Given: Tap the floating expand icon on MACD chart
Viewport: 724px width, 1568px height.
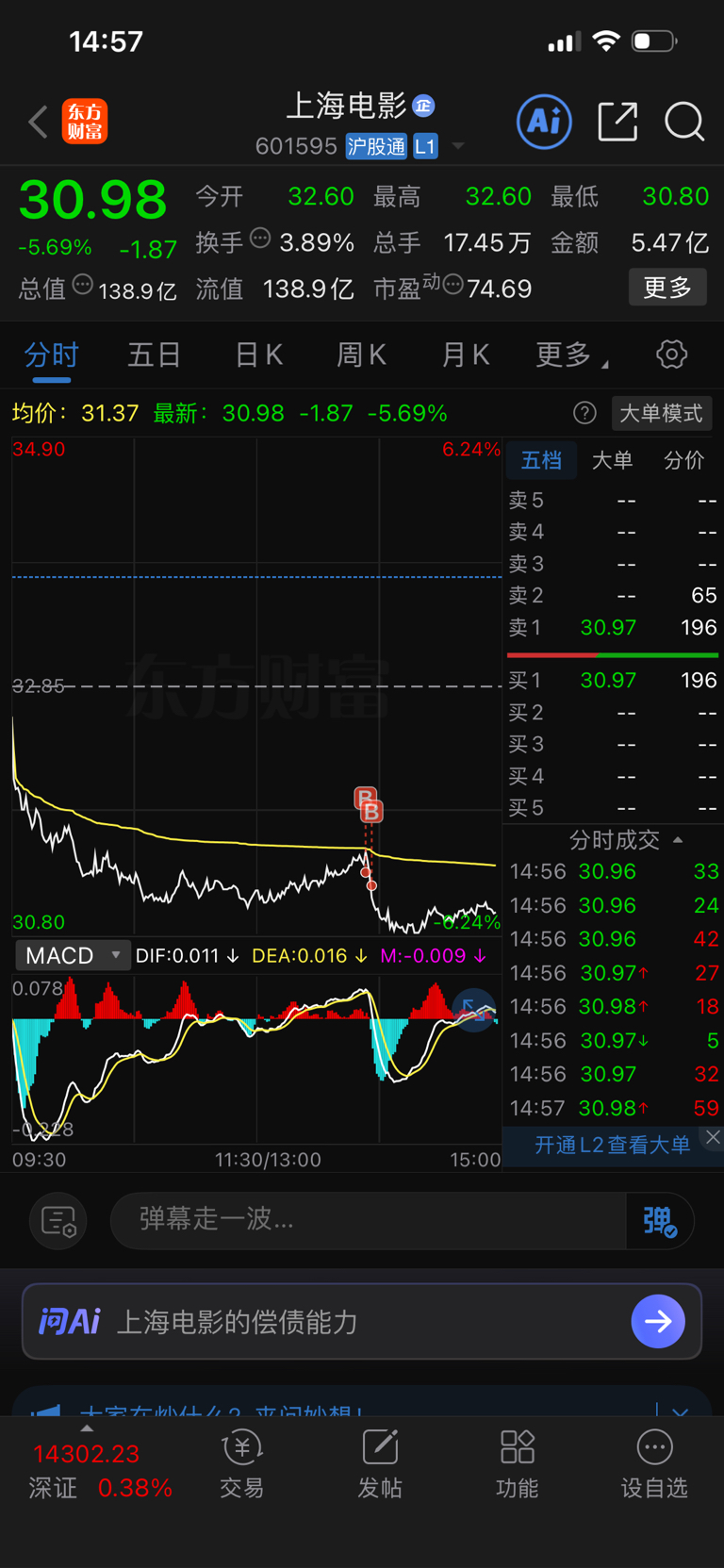Looking at the screenshot, I should point(474,1010).
